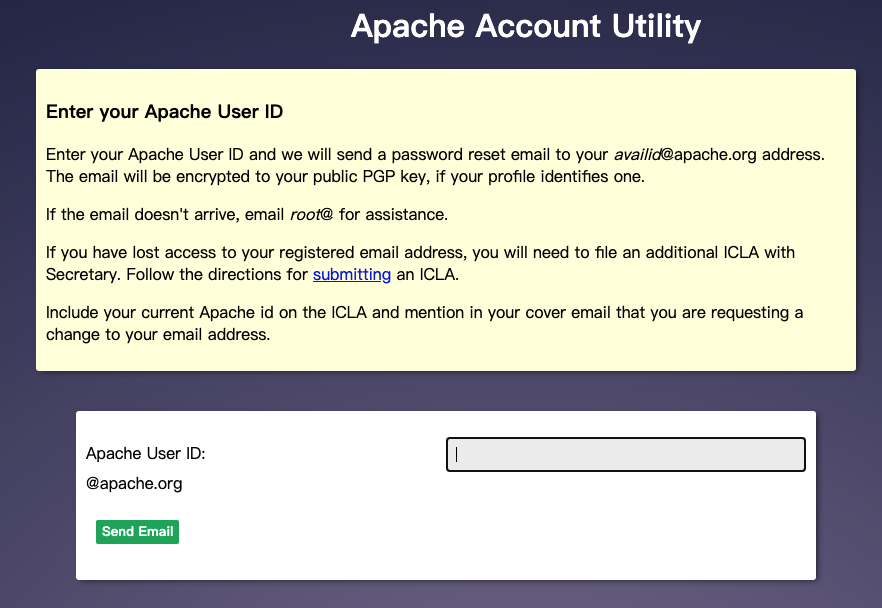This screenshot has height=608, width=882.
Task: Click the "Apache User ID:" form label
Action: 146,454
